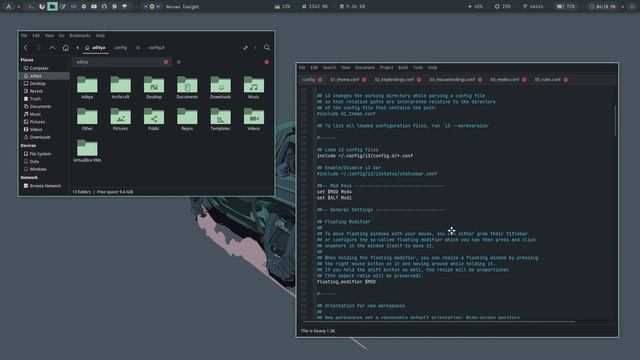Screen dimensions: 640x360
Task: Select the aditya path bar segment
Action: [x=95, y=48]
